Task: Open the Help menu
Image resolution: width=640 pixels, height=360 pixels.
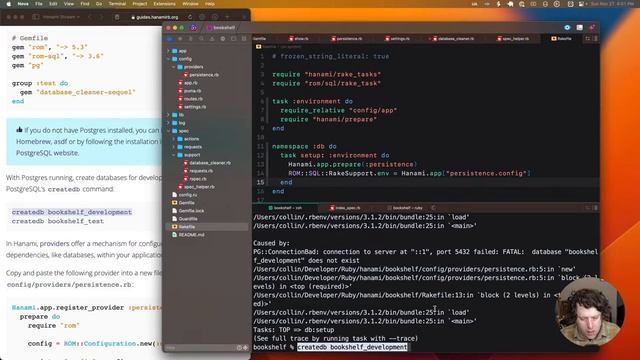Action: click(210, 4)
